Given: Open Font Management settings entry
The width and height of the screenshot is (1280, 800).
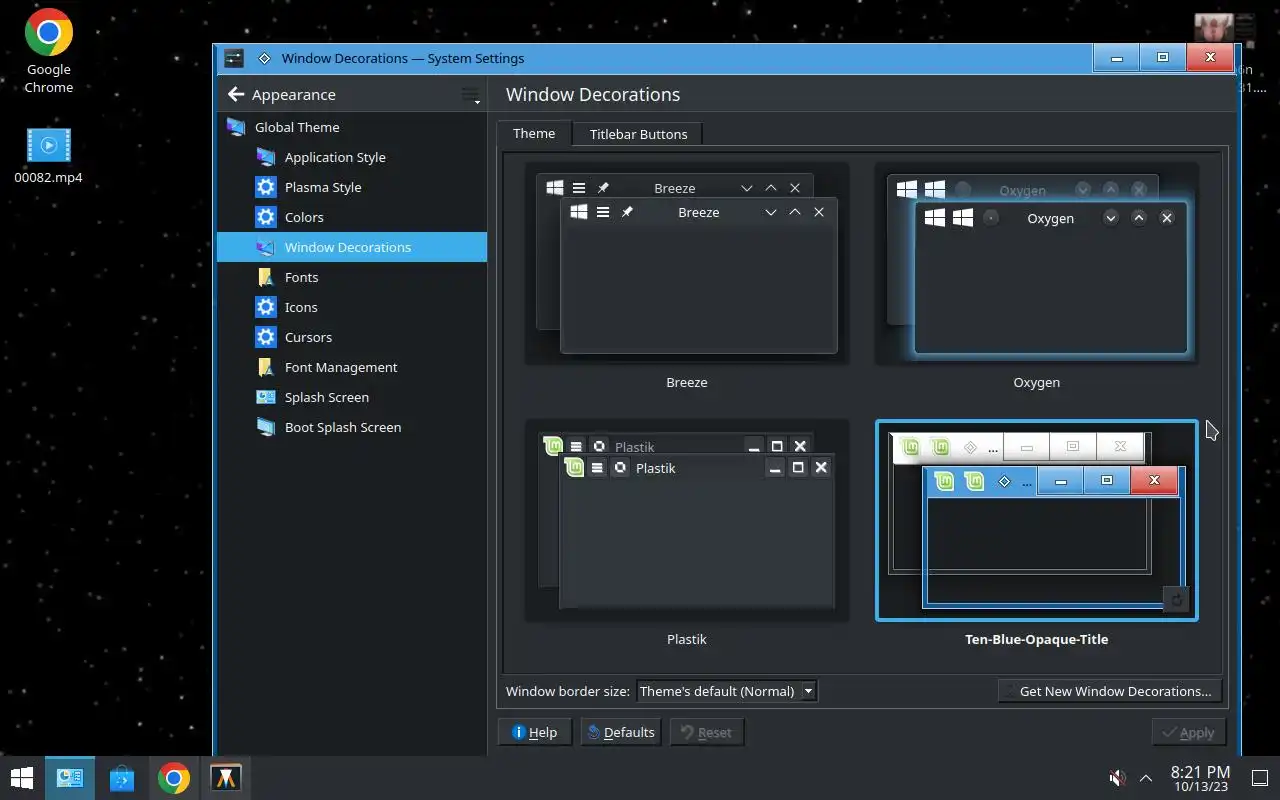Looking at the screenshot, I should tap(352, 367).
